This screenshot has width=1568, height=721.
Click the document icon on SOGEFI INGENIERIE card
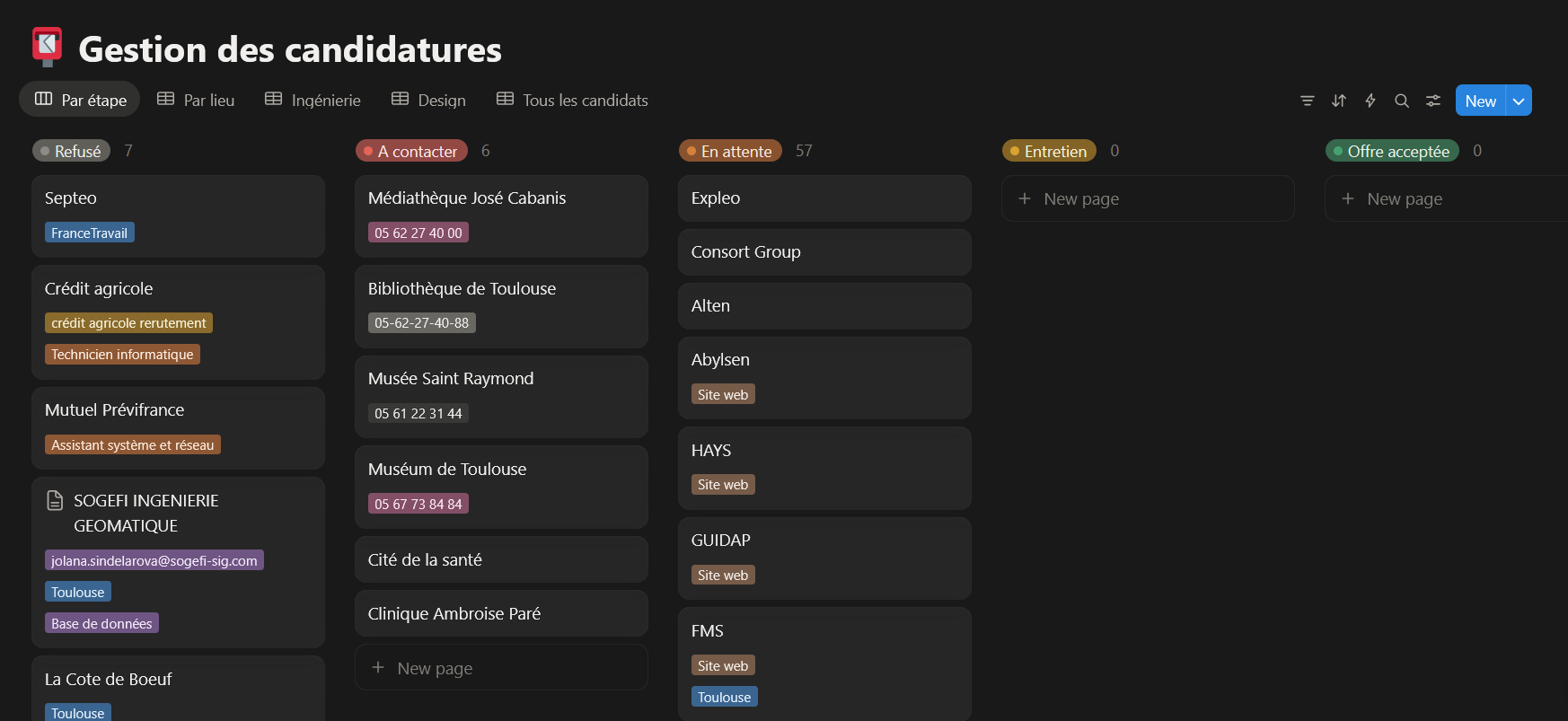coord(55,501)
